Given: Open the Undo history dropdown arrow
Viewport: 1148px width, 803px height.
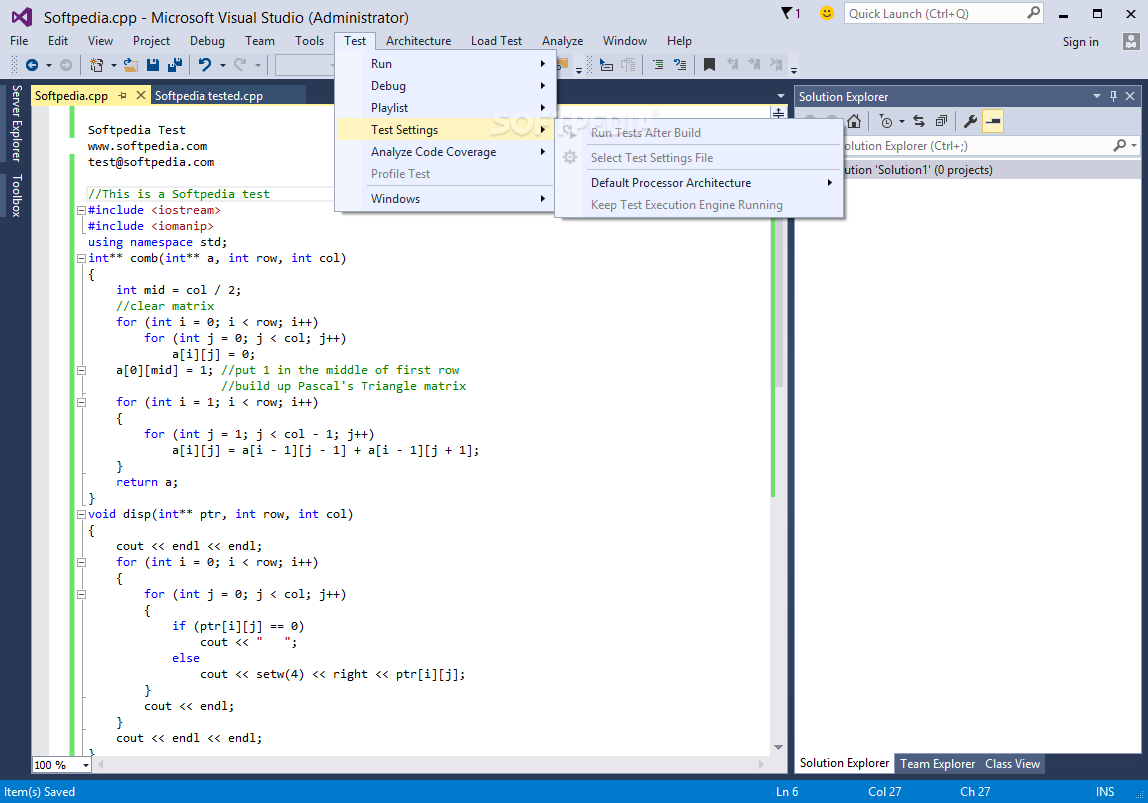Looking at the screenshot, I should point(223,65).
